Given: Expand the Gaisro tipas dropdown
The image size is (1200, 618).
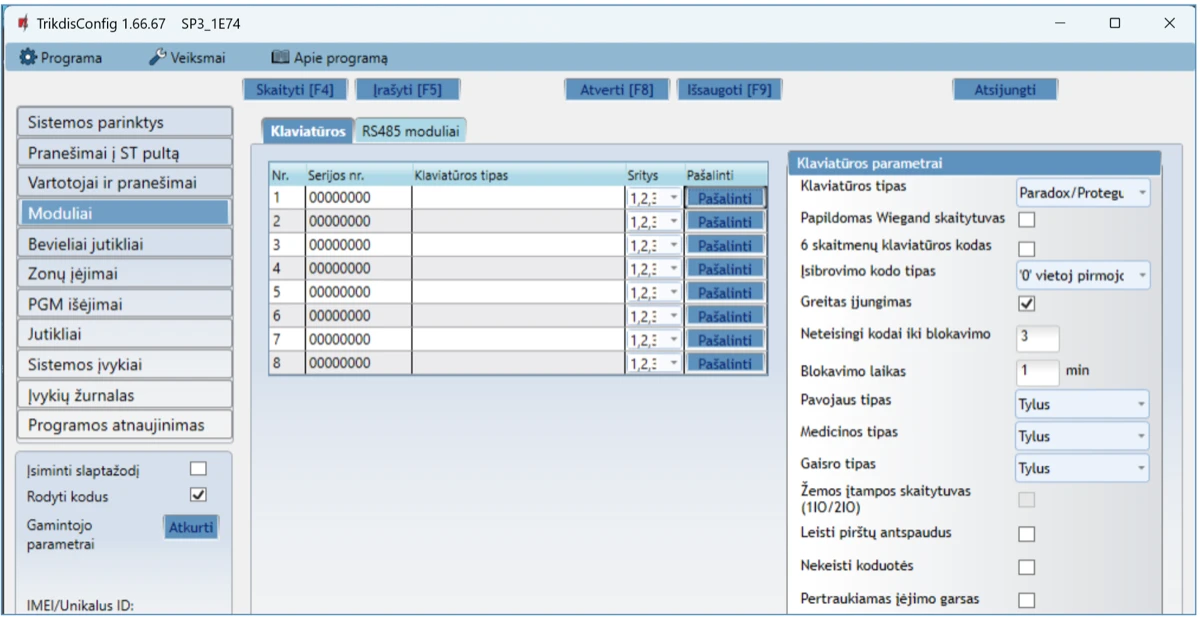Looking at the screenshot, I should [1082, 468].
